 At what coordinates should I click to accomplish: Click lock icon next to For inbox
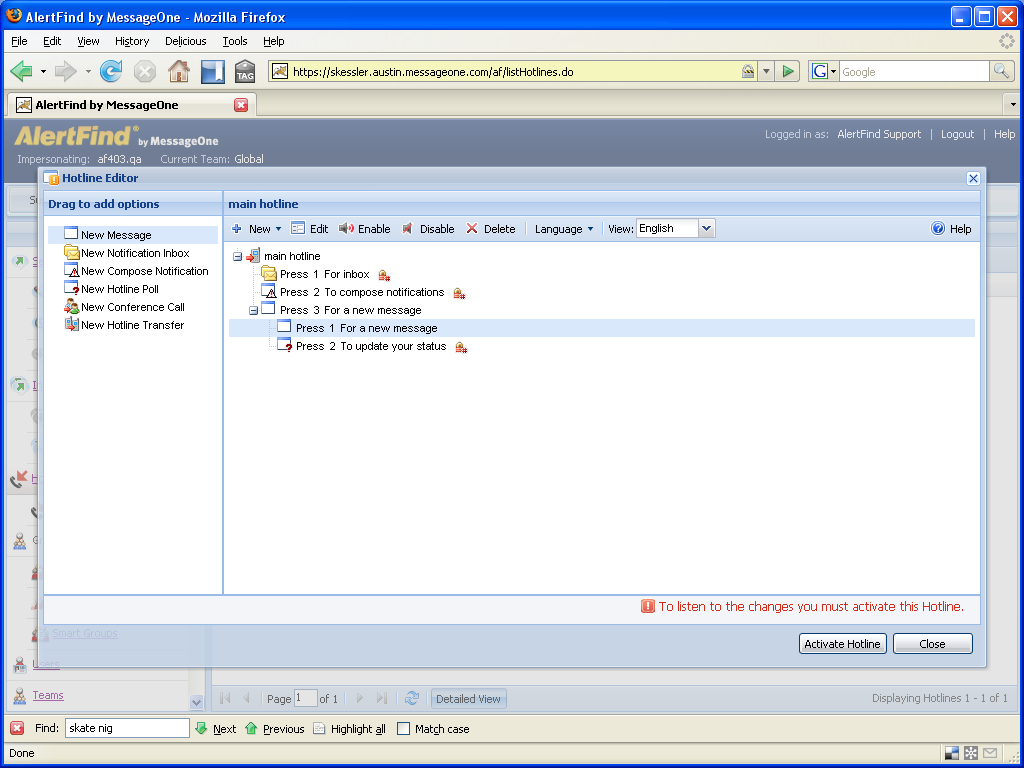tap(384, 275)
